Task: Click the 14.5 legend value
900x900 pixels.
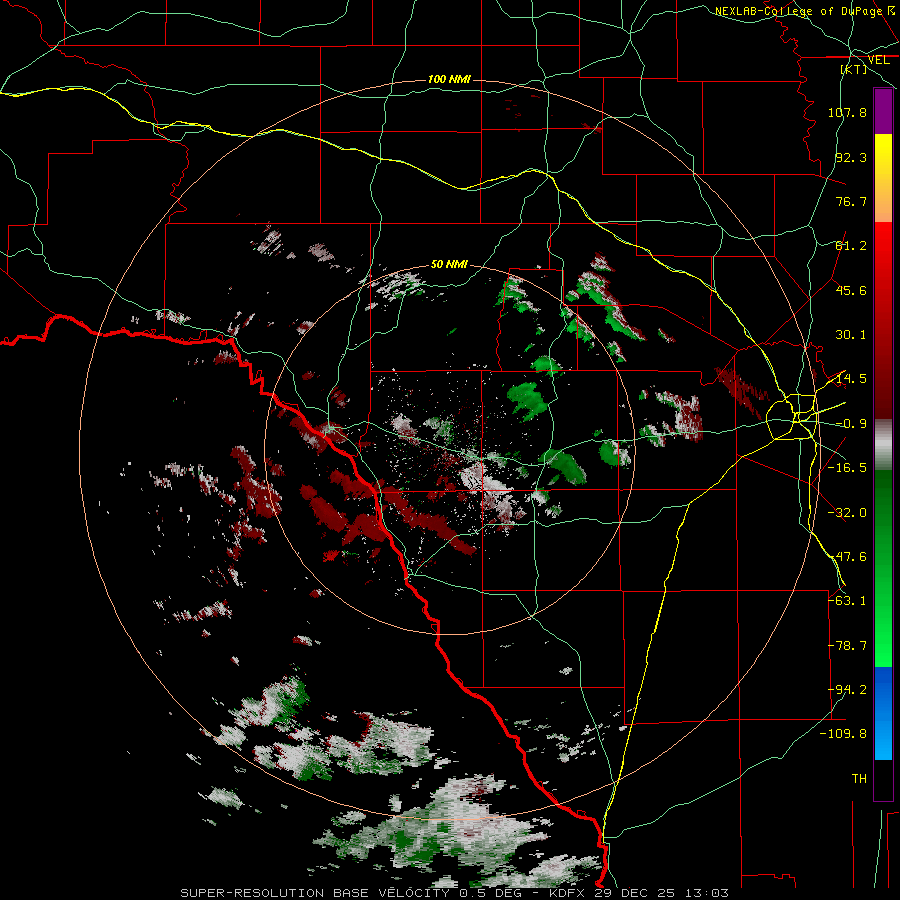Action: [851, 379]
